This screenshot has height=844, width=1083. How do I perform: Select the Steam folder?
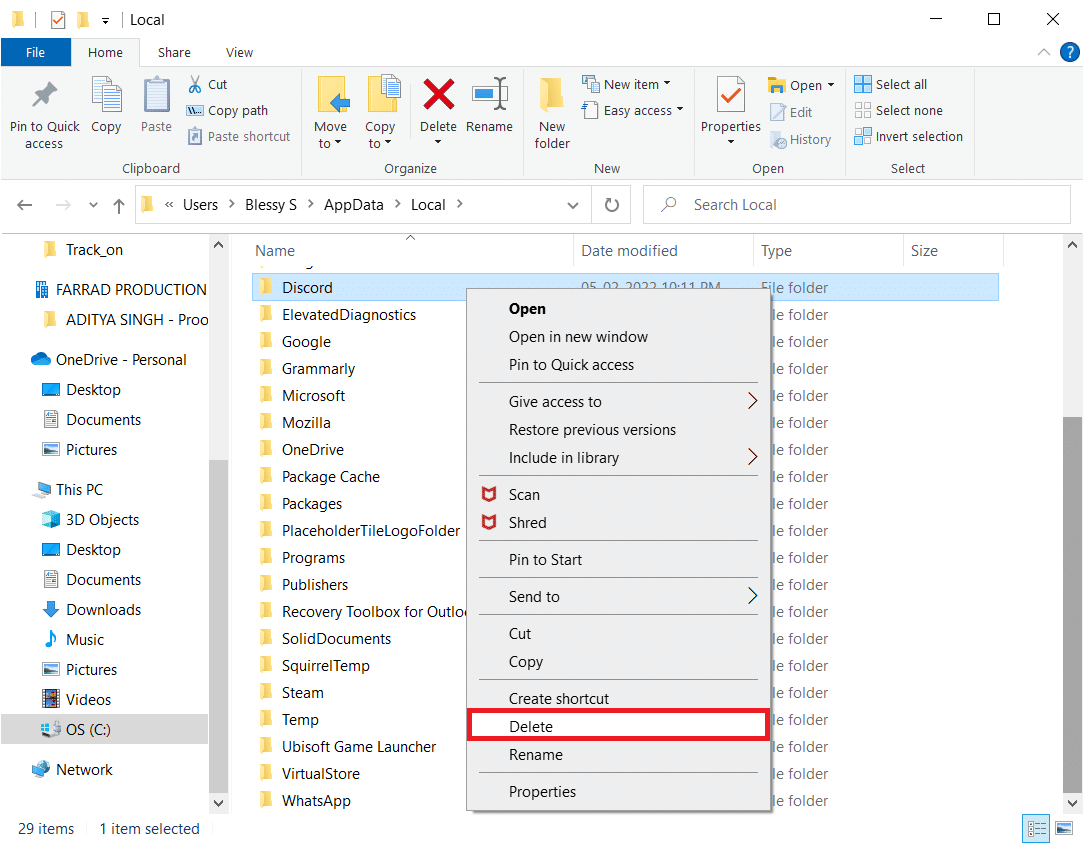coord(303,693)
